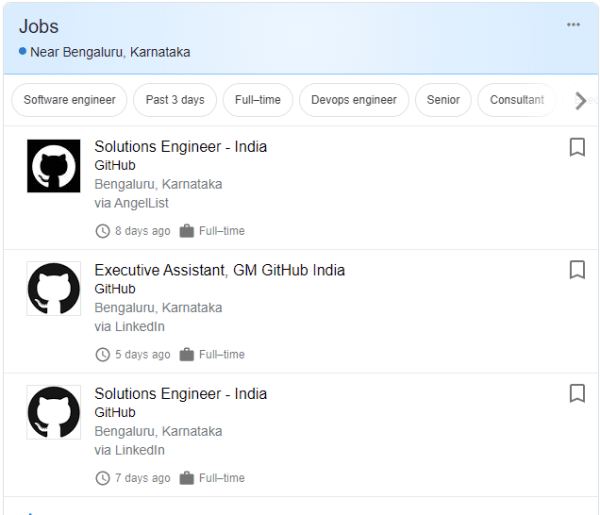Select the "Full-time" filter chip

[x=258, y=100]
